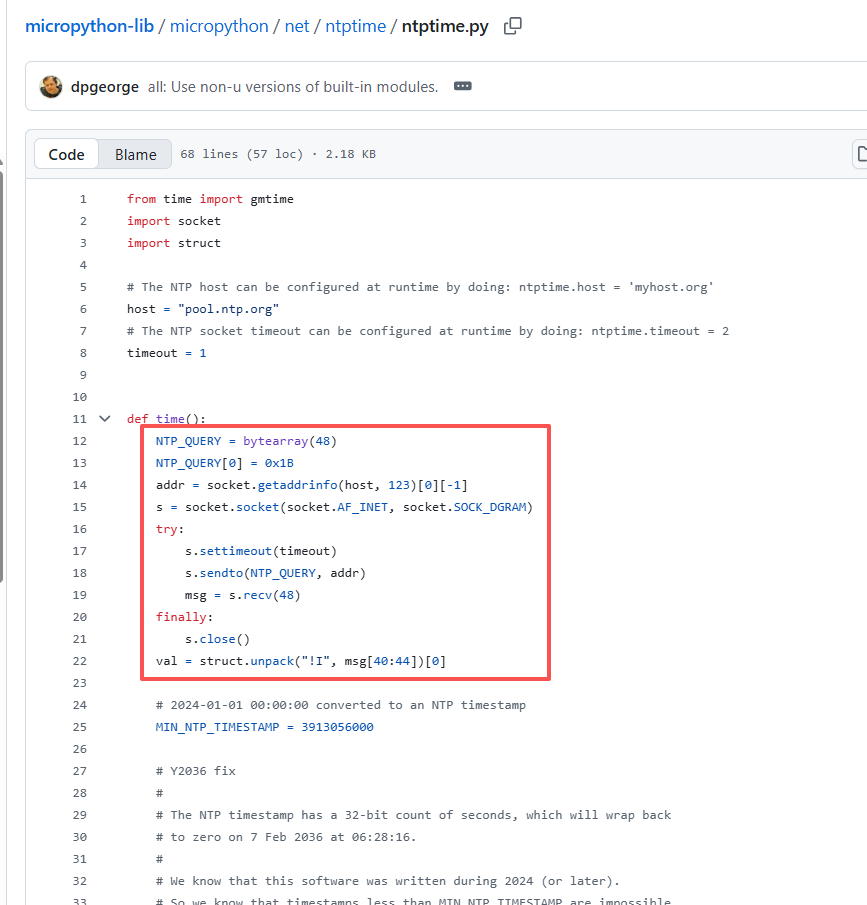Viewport: 867px width, 905px height.
Task: Select line number 1 in gutter
Action: [x=83, y=199]
